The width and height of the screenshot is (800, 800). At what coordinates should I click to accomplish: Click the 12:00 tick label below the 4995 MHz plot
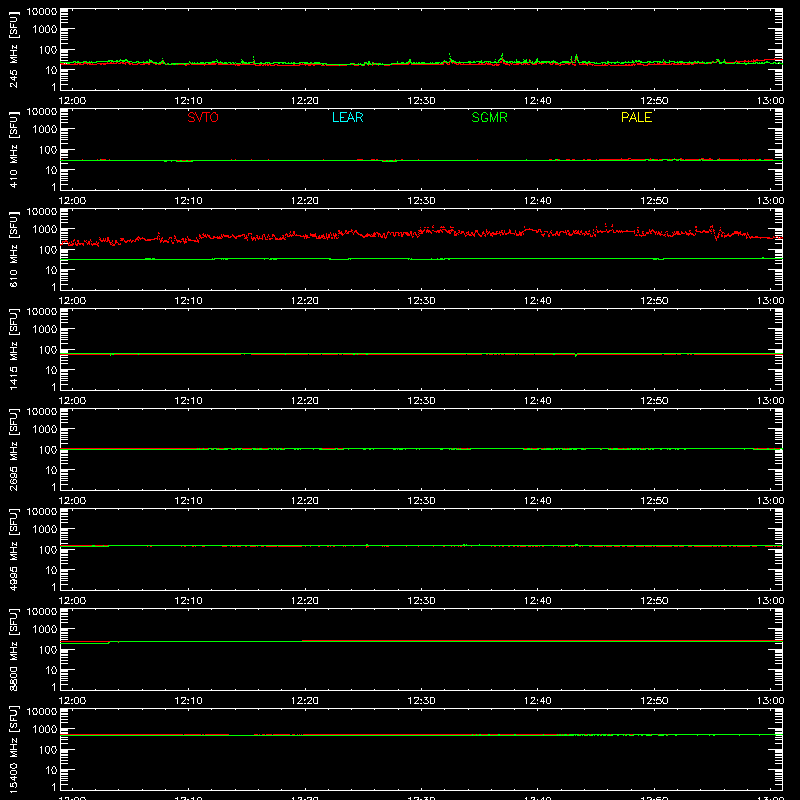click(x=72, y=601)
